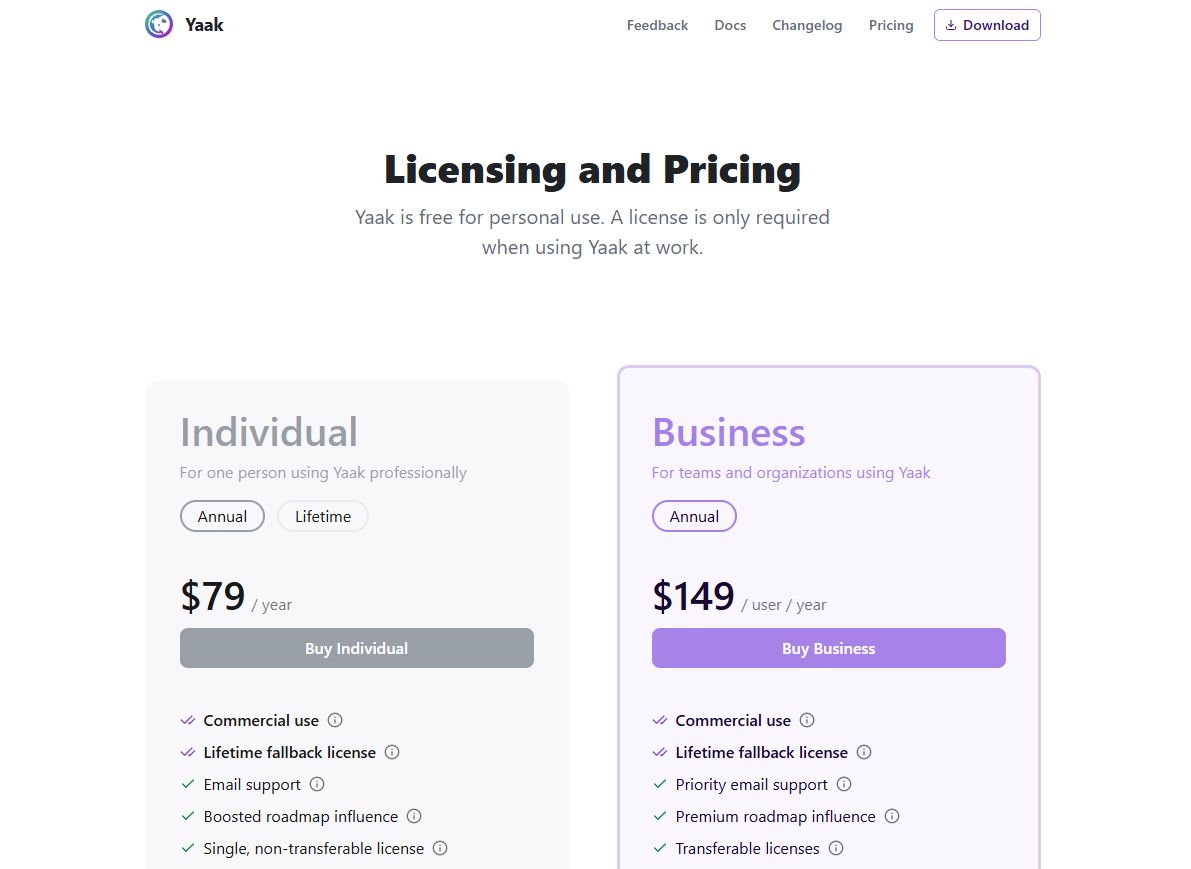Select the Pricing navigation item
This screenshot has width=1191, height=869.
pyautogui.click(x=891, y=25)
